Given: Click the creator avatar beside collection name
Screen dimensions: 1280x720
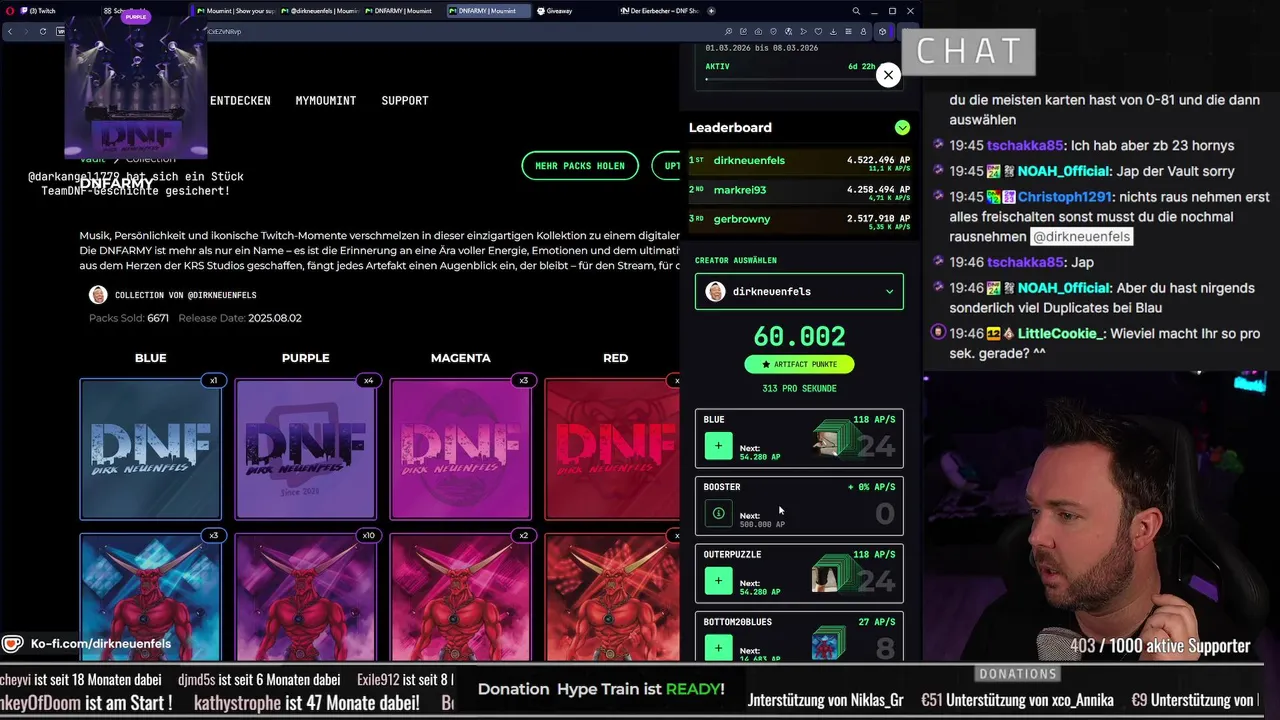Looking at the screenshot, I should click(x=98, y=295).
